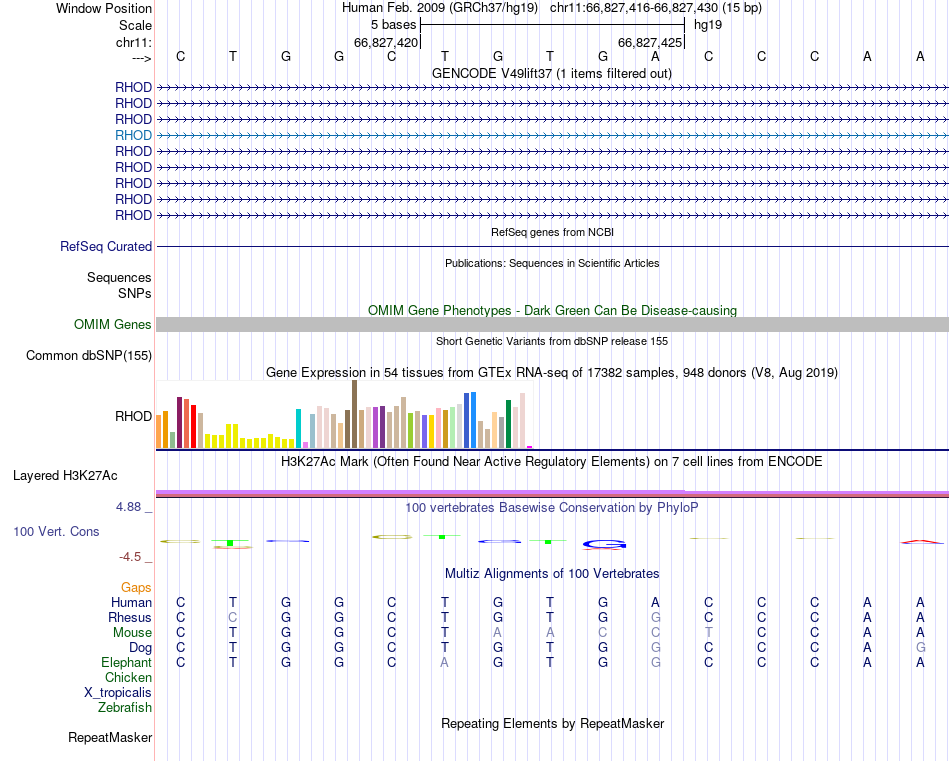Click the hg19 label beside scale bar

point(708,25)
